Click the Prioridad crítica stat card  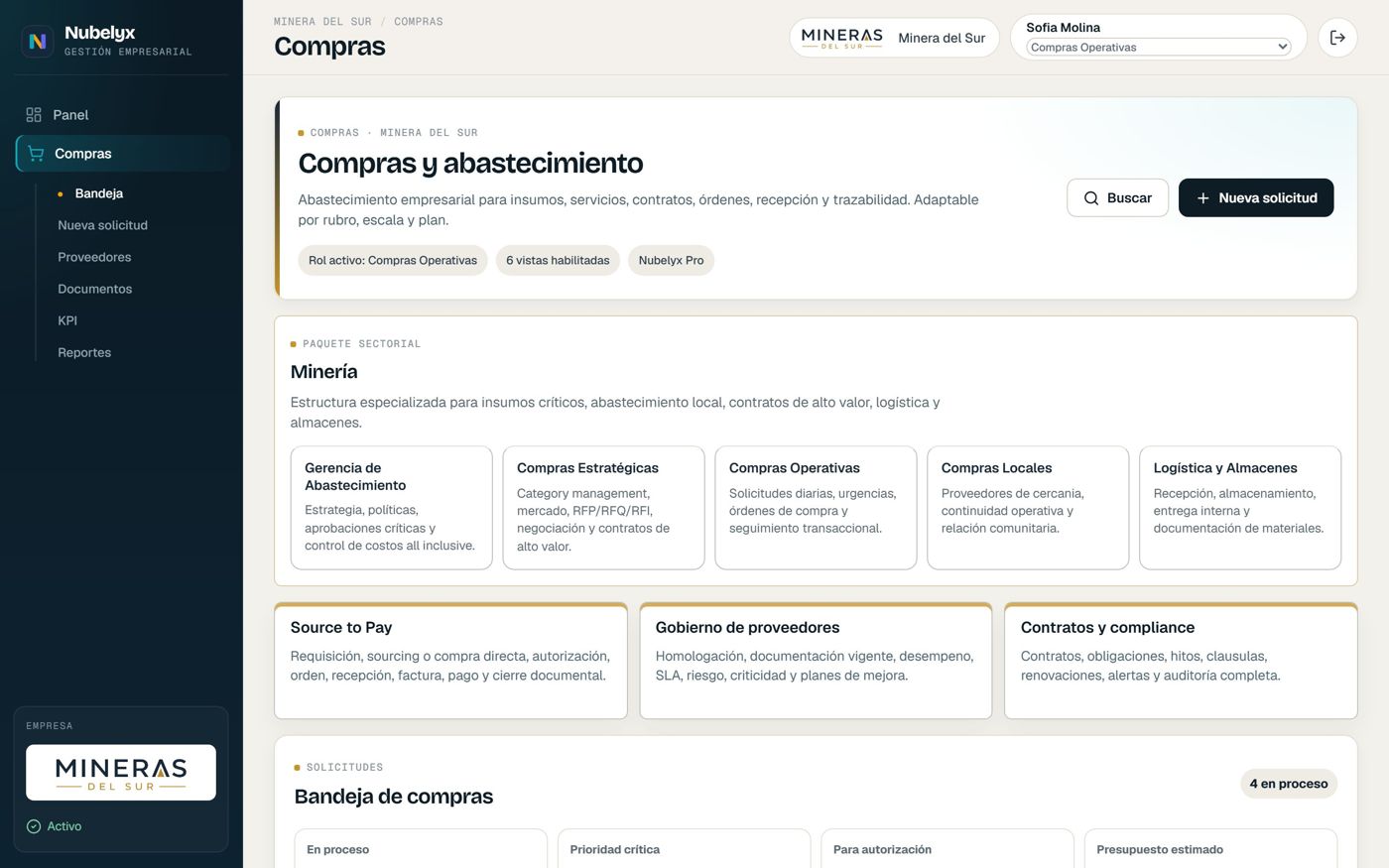coord(684,849)
